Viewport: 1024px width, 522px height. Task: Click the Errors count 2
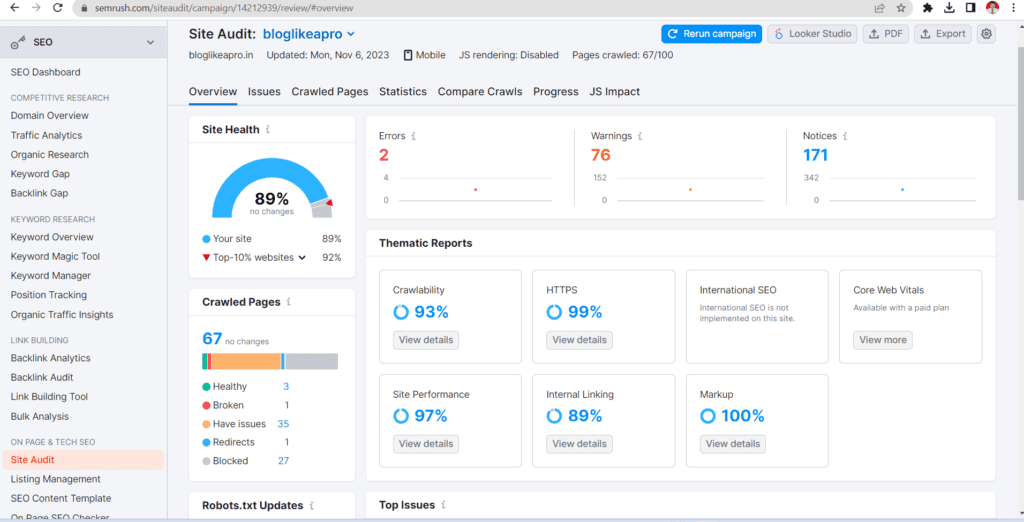click(384, 155)
